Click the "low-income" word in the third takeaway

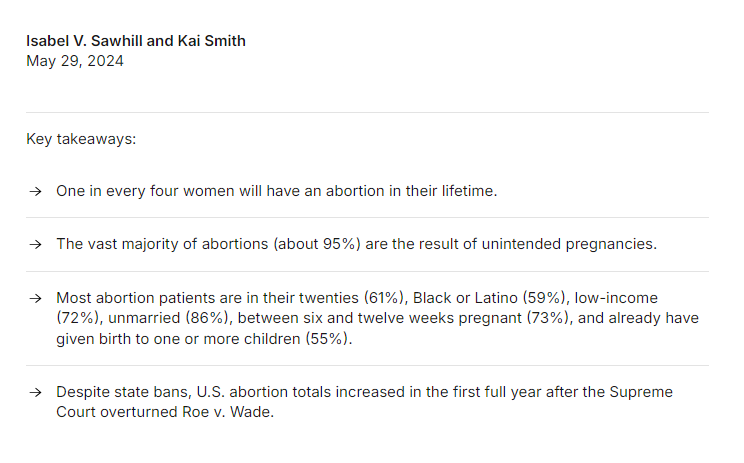click(616, 298)
